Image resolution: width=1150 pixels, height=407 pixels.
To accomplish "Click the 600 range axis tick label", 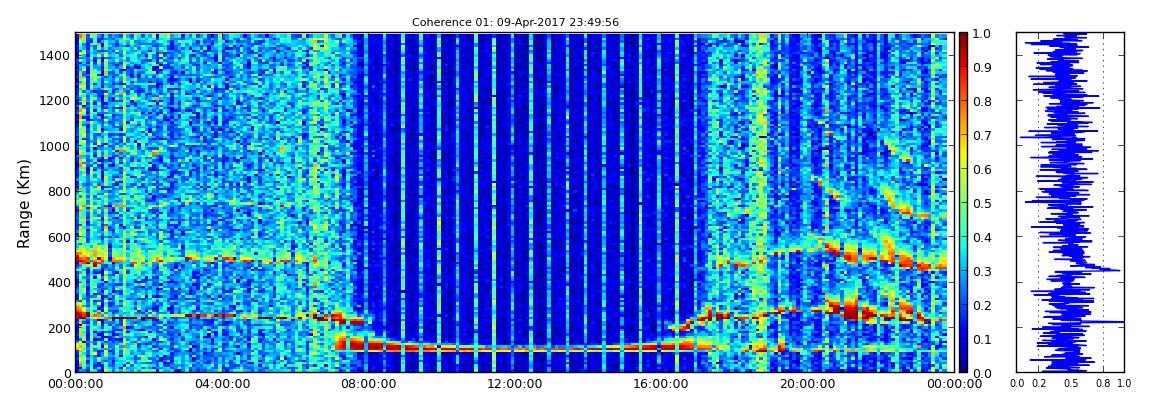I will point(59,238).
